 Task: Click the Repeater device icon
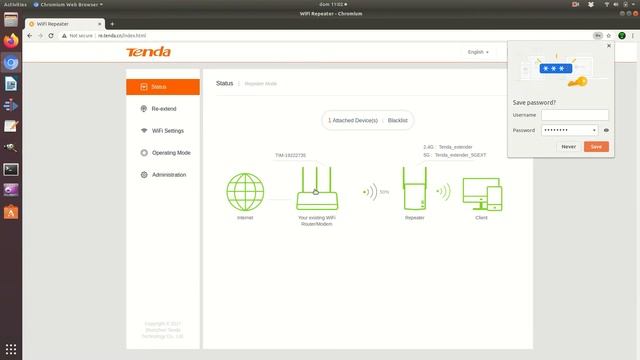click(415, 188)
